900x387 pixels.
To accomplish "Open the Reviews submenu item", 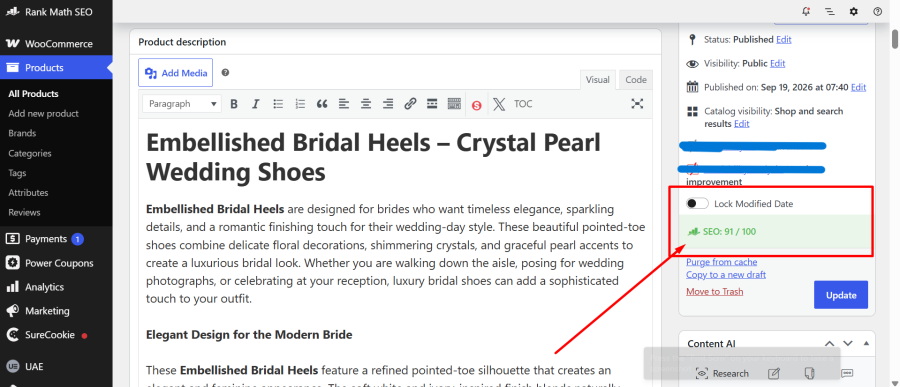I will pyautogui.click(x=24, y=212).
